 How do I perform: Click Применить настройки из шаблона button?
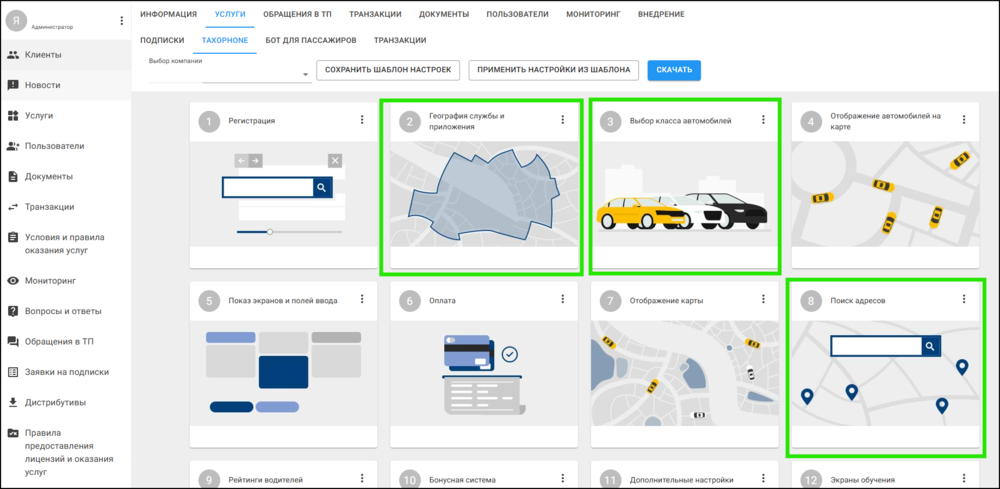[x=554, y=70]
